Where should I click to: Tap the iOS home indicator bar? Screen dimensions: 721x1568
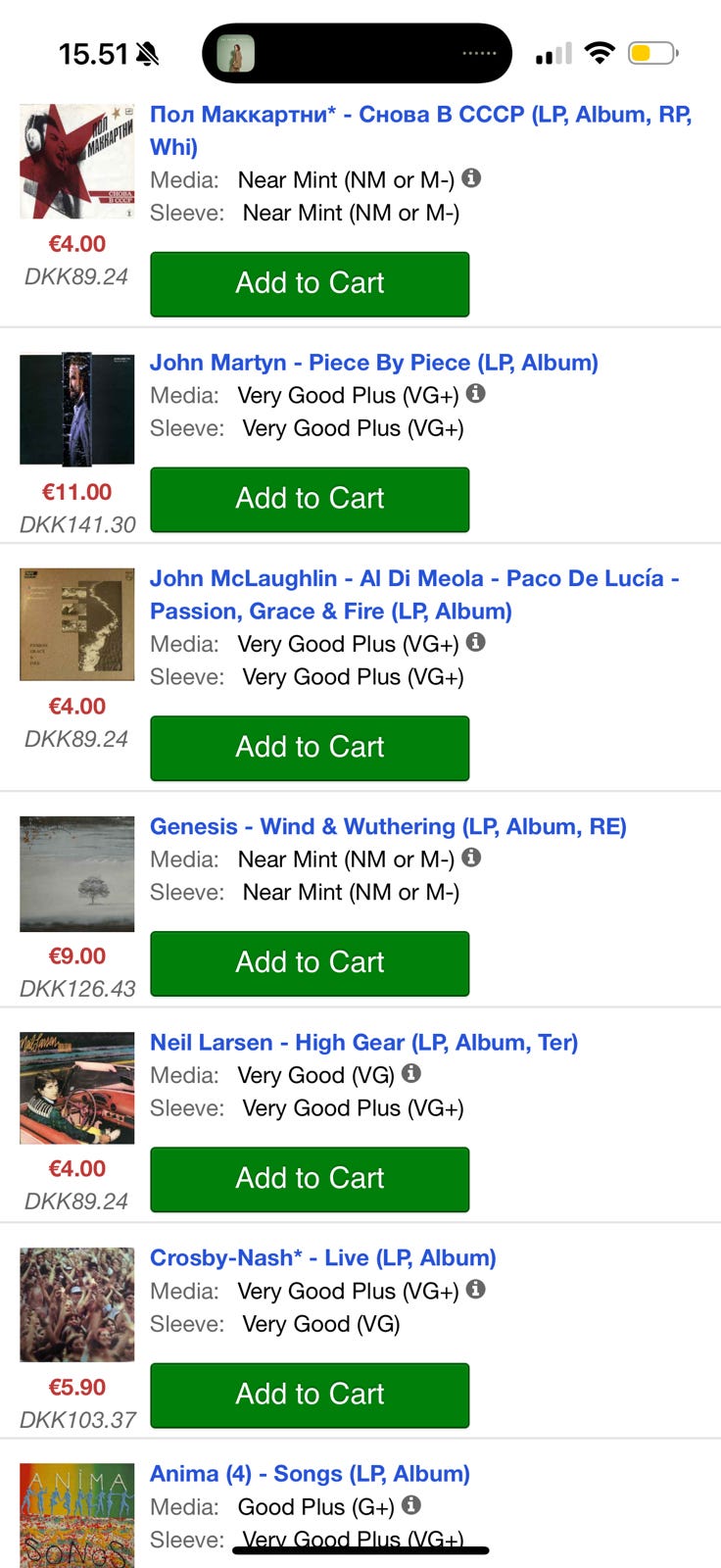[360, 1550]
